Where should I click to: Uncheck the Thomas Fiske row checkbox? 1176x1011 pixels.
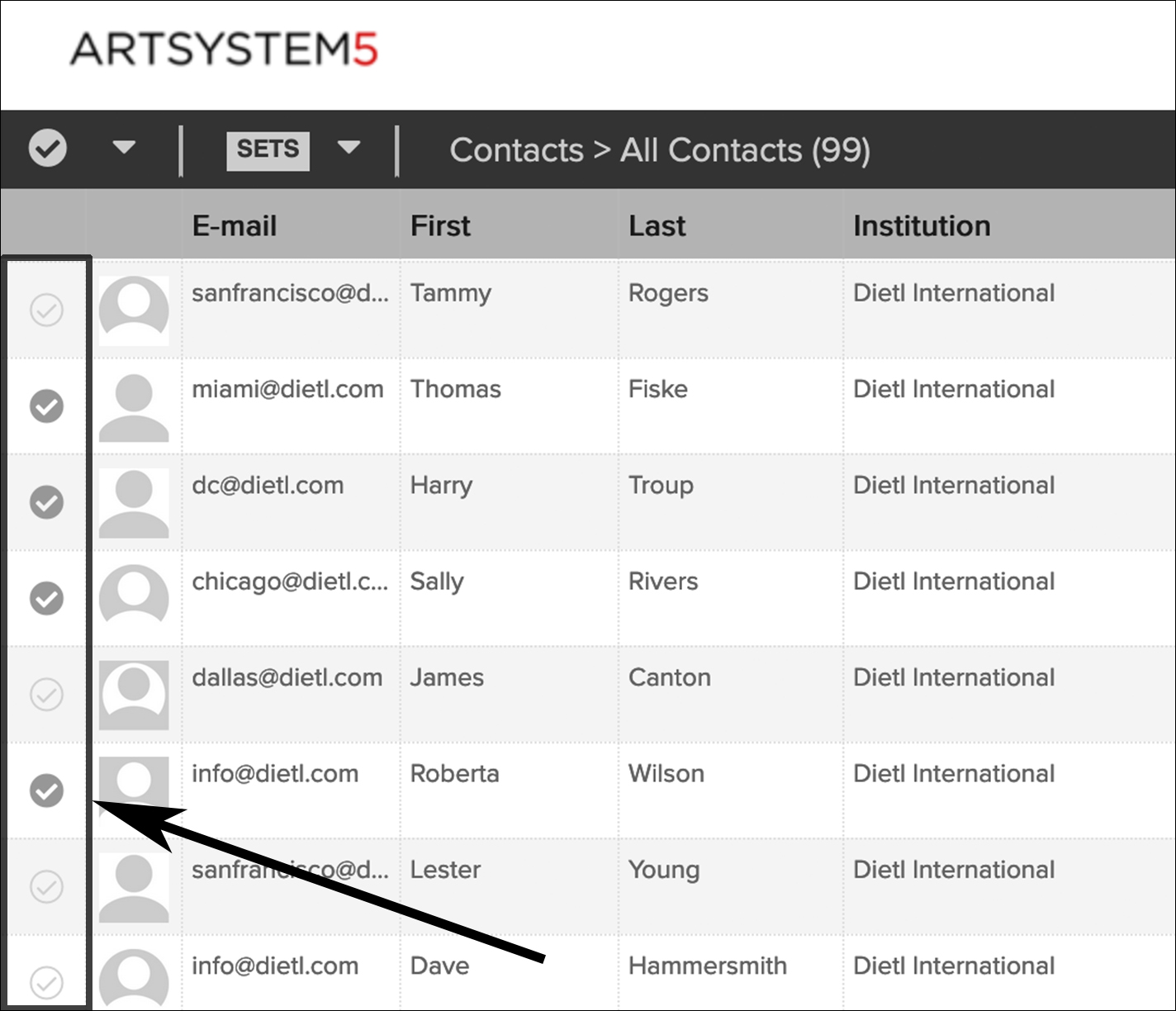point(47,406)
